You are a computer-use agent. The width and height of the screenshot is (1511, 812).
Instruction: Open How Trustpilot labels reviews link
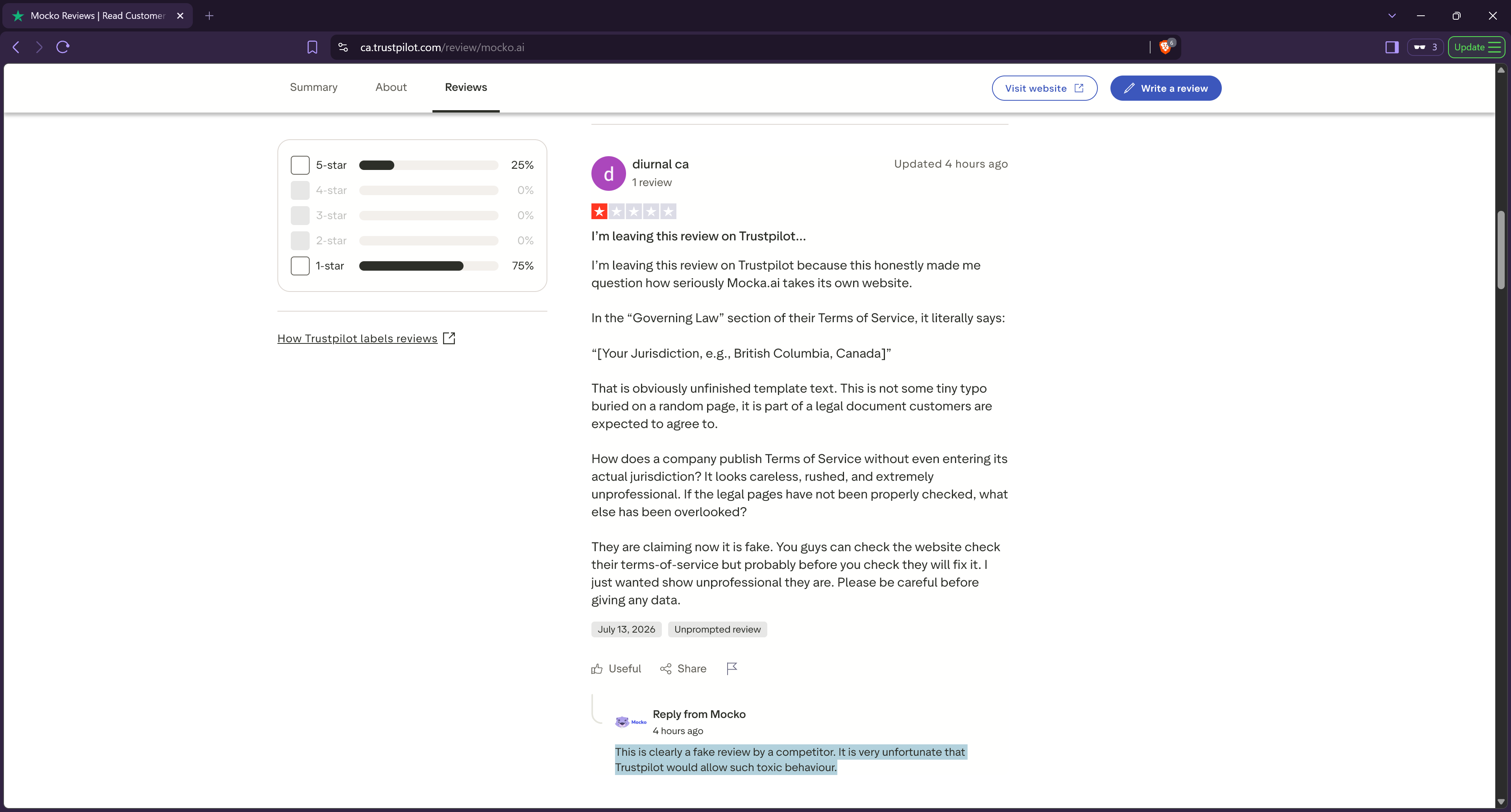366,338
